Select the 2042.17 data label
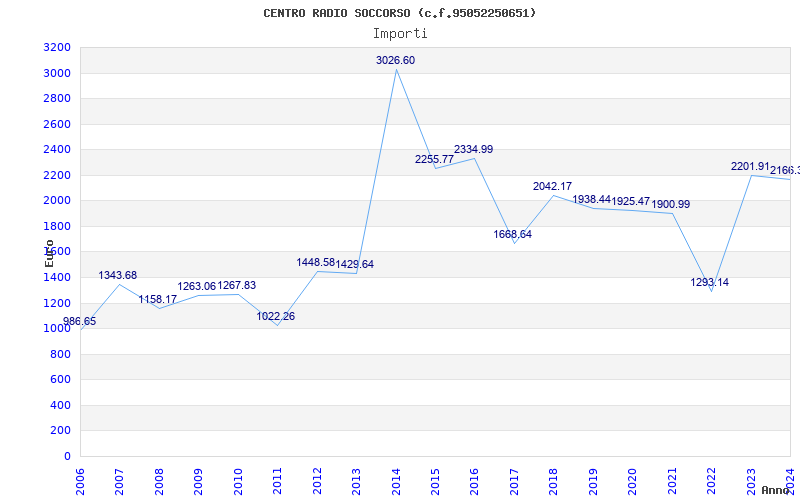Screen dimensions: 800x500 coord(553,186)
